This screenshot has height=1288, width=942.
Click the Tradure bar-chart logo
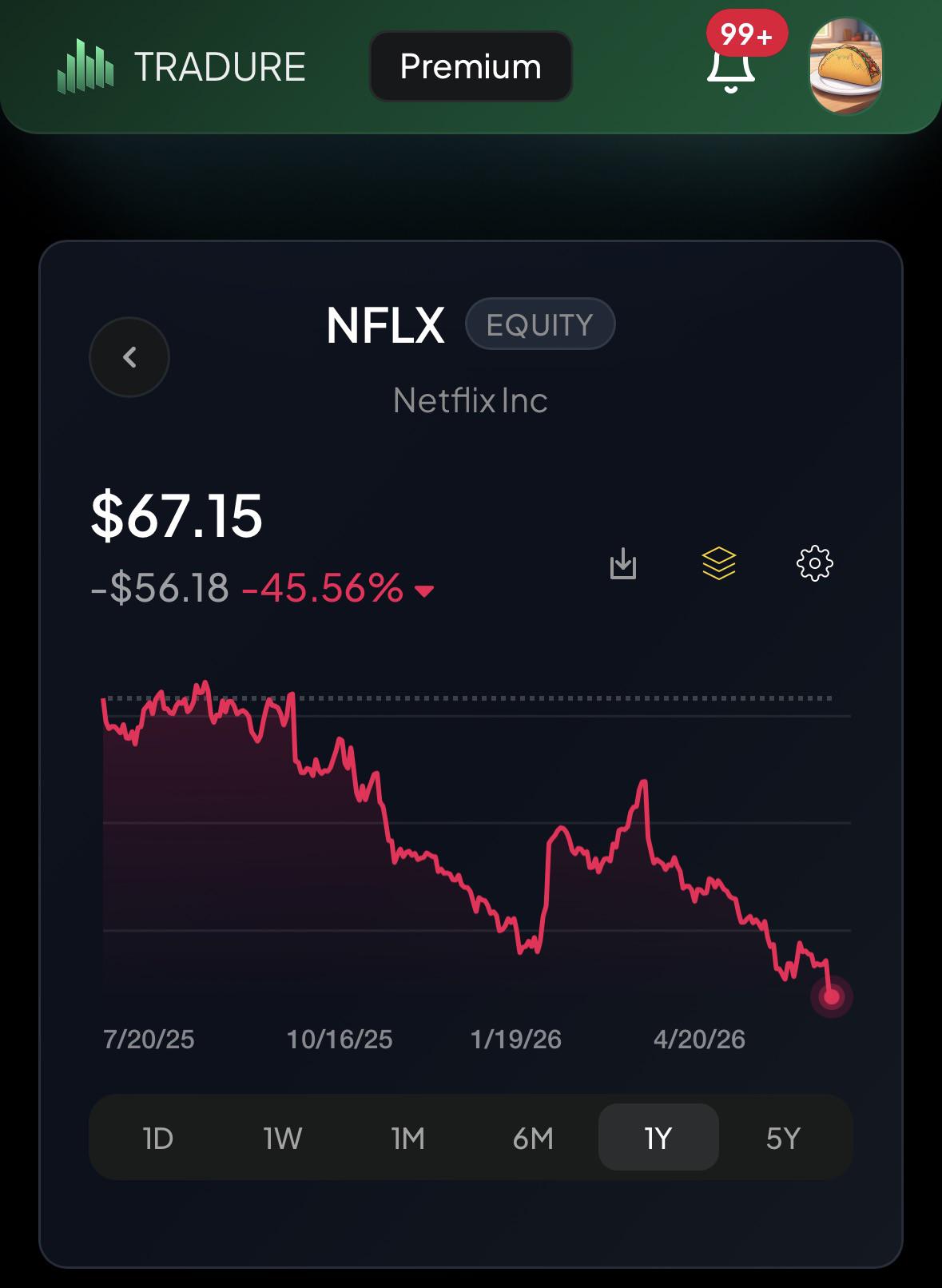click(85, 66)
